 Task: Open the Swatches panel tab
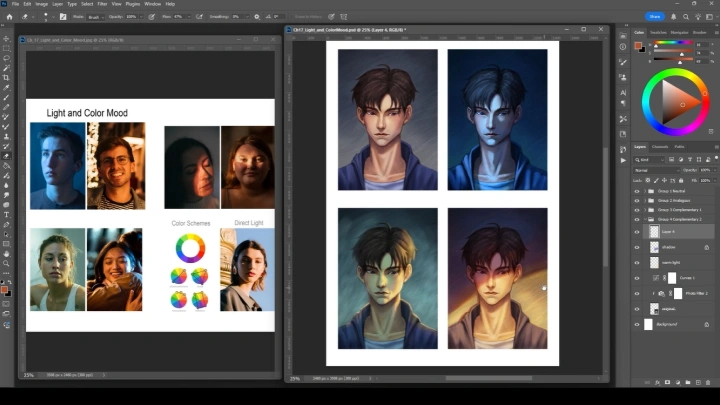[x=659, y=32]
